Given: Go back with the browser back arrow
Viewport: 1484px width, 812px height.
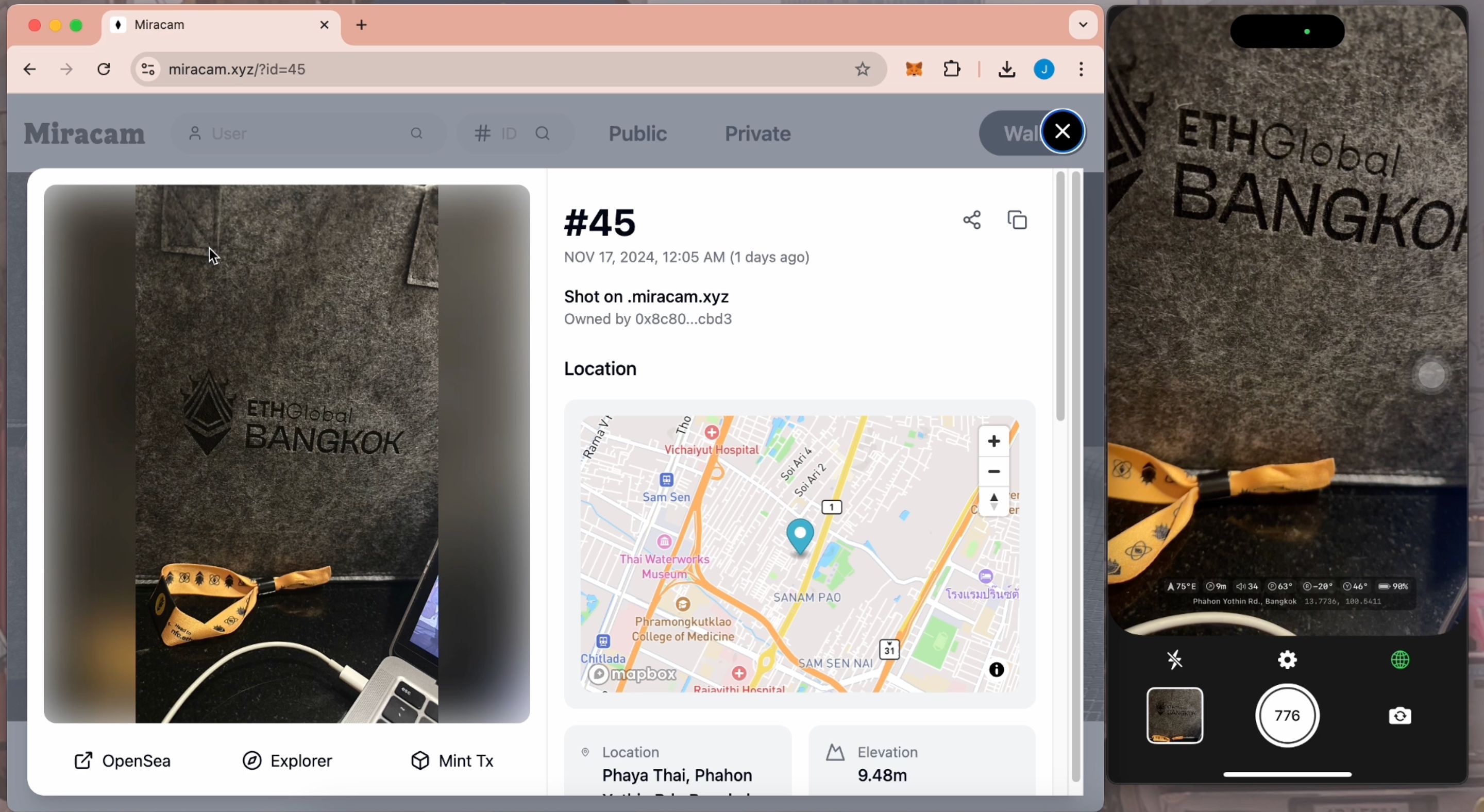Looking at the screenshot, I should (x=29, y=70).
